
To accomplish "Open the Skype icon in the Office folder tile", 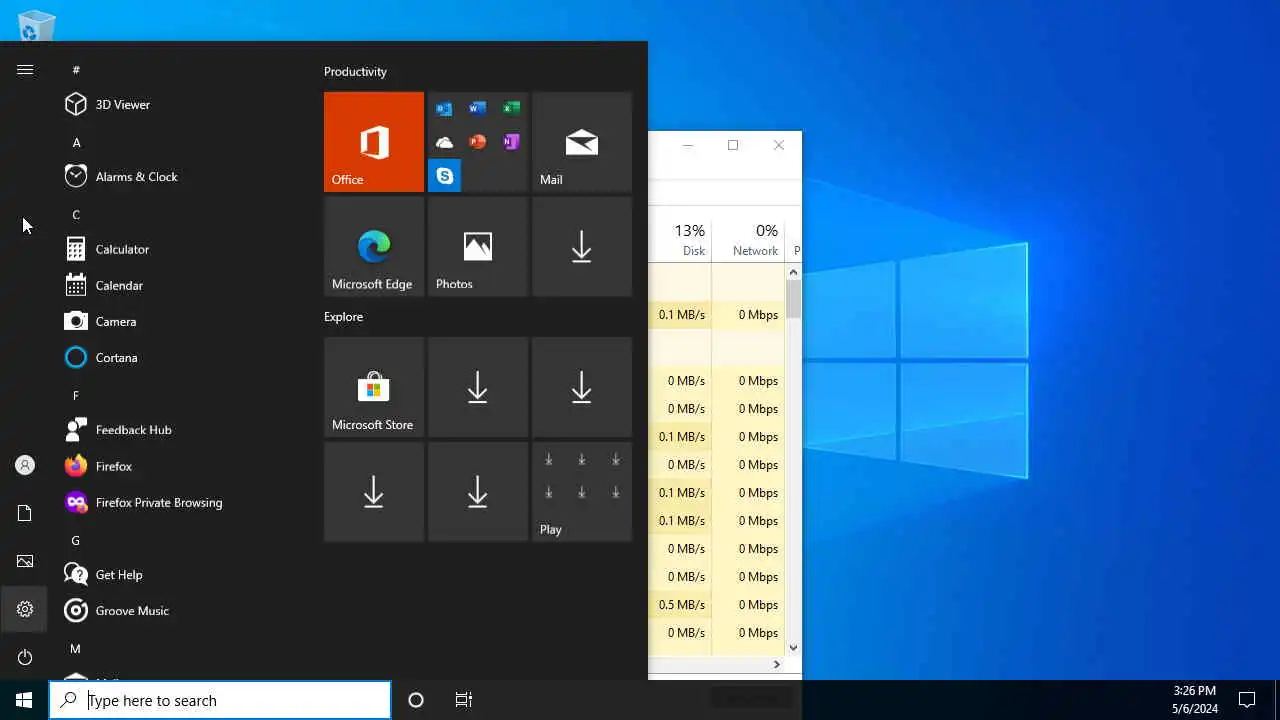I will (x=445, y=175).
